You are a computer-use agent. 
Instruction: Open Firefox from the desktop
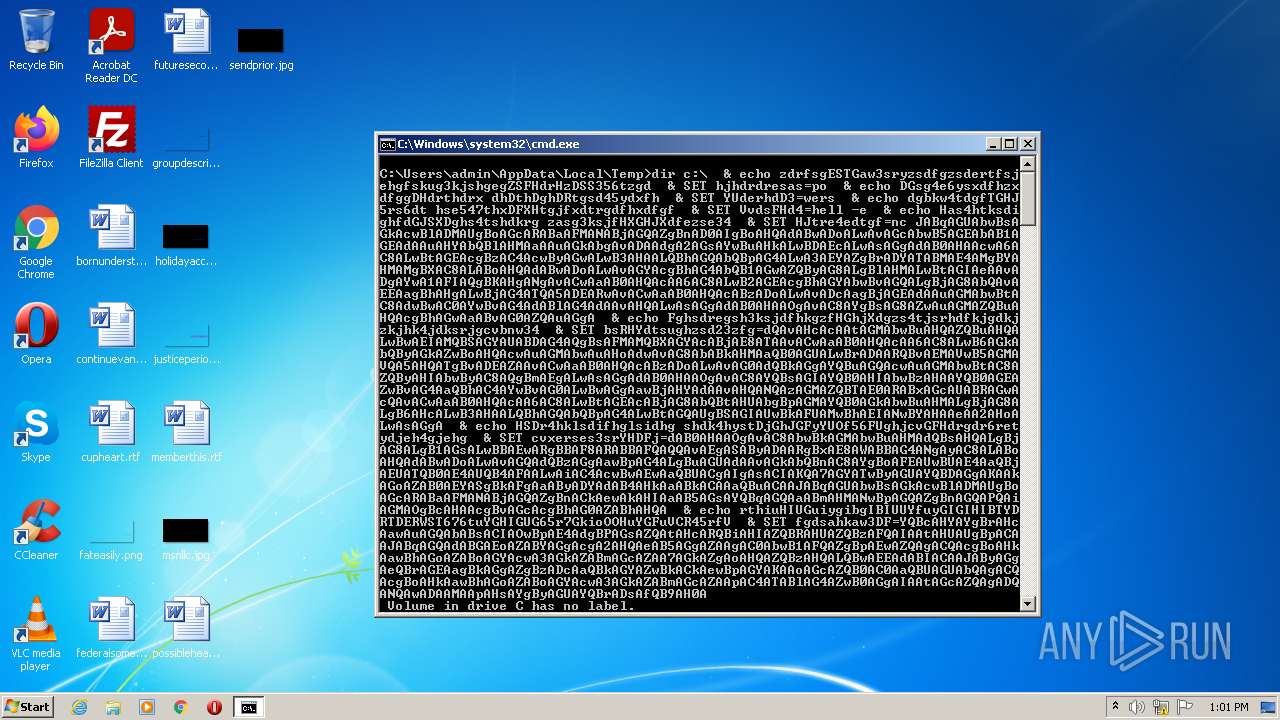click(x=36, y=138)
